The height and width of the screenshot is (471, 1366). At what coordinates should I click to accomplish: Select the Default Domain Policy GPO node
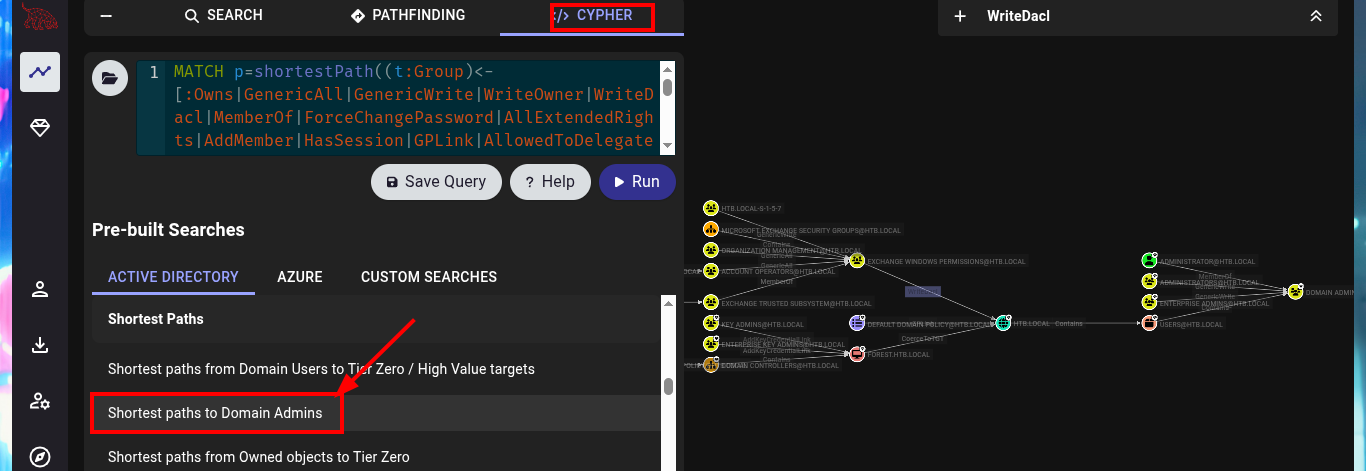tap(857, 323)
